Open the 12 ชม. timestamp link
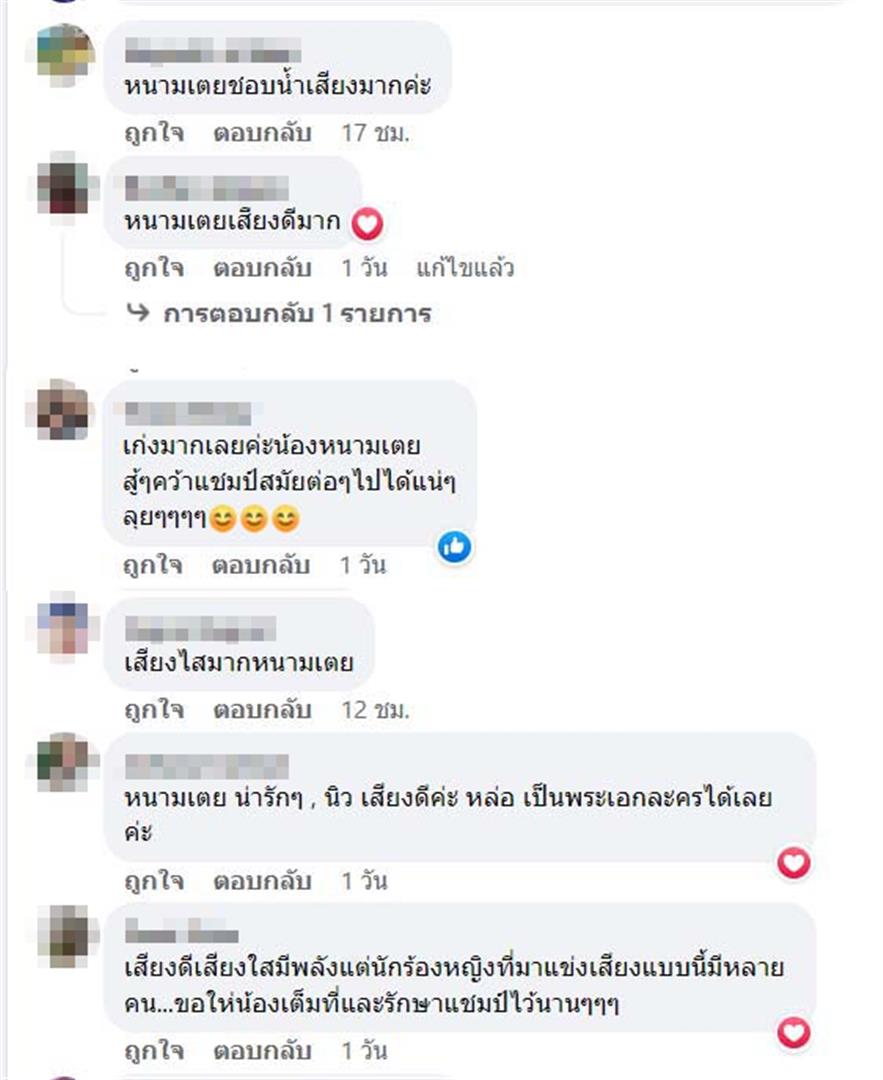This screenshot has width=883, height=1080. 375,710
